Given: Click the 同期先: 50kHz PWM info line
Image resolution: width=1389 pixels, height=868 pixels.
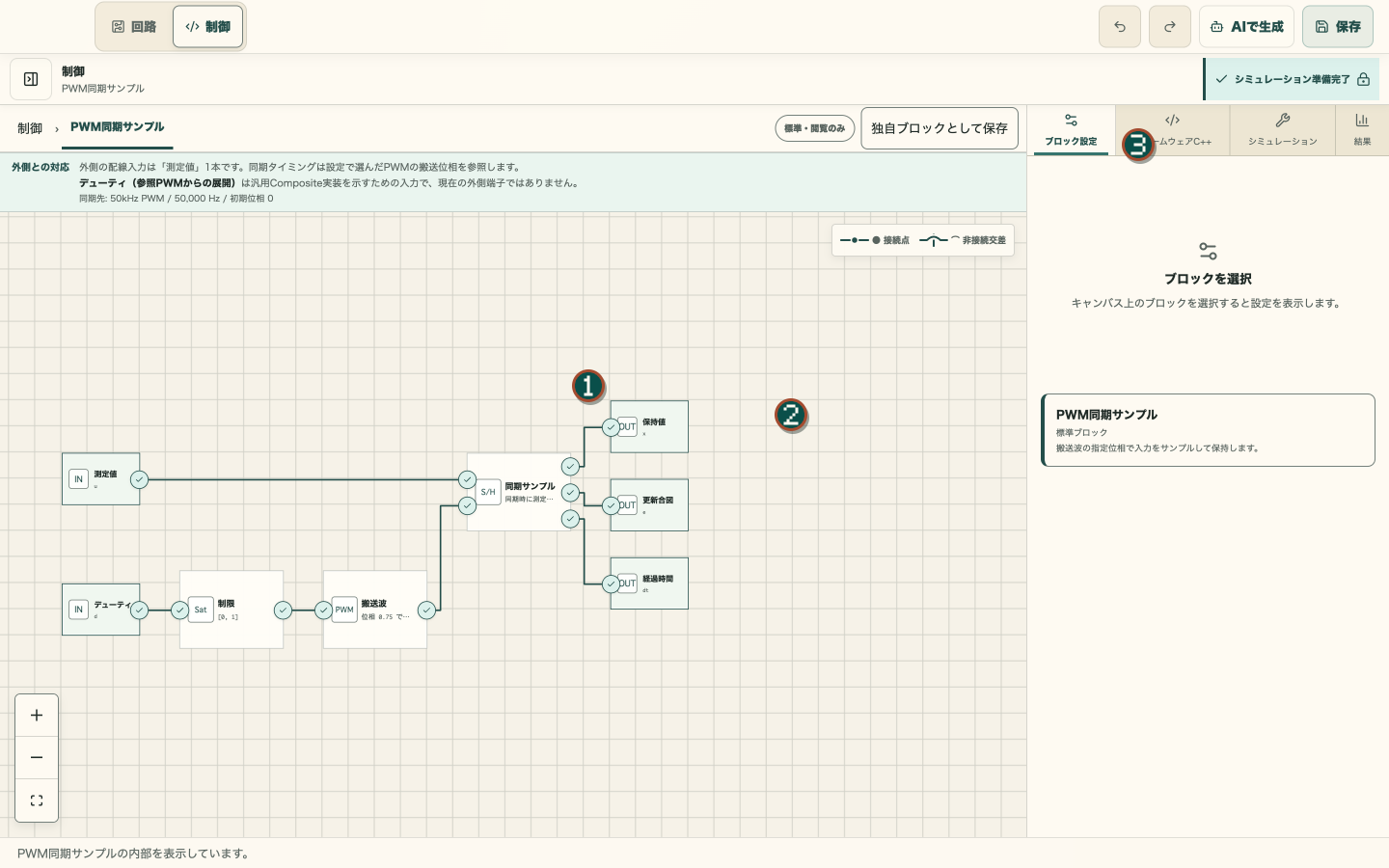Looking at the screenshot, I should tap(177, 199).
